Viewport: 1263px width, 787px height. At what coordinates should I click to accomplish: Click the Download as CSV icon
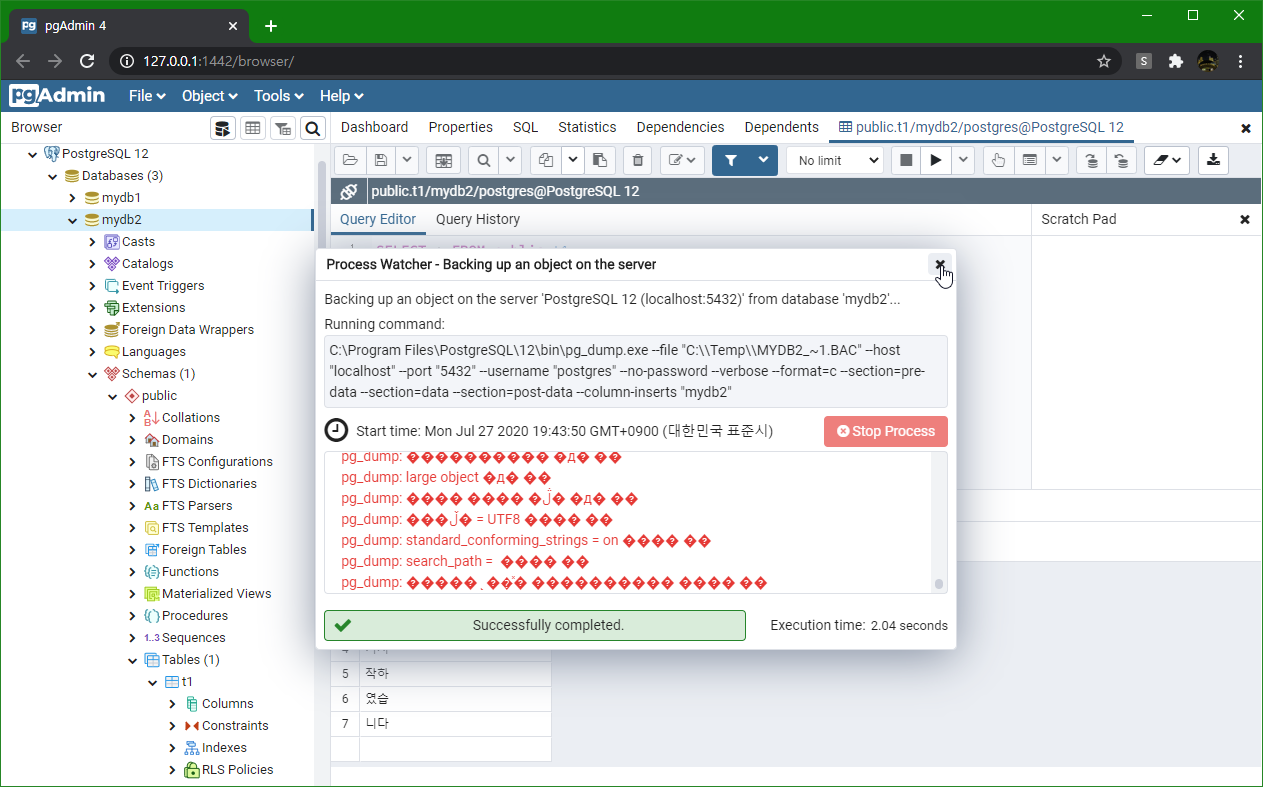tap(1213, 160)
